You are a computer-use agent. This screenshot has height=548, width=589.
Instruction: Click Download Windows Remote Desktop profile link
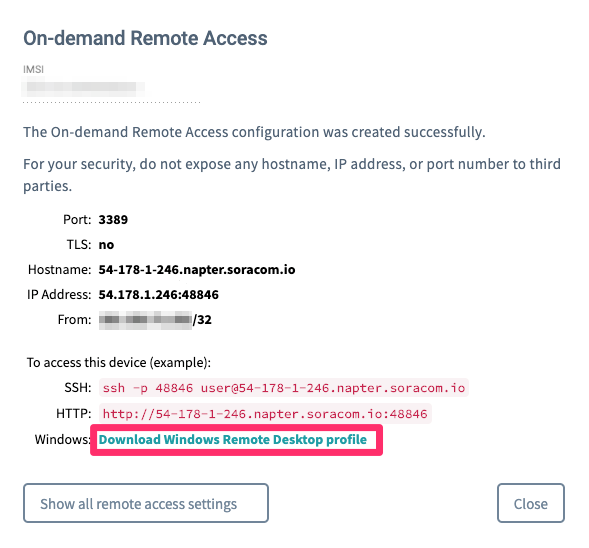click(233, 439)
